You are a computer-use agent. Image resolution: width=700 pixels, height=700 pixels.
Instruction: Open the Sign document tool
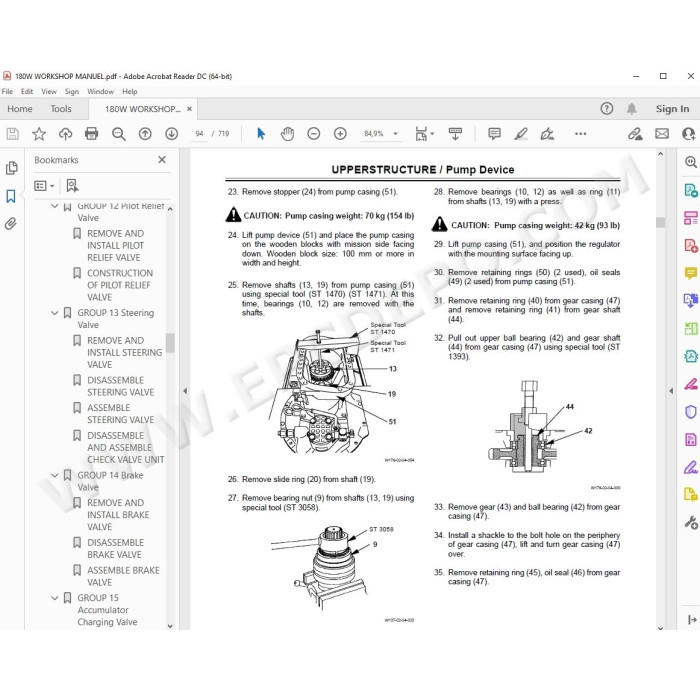547,133
